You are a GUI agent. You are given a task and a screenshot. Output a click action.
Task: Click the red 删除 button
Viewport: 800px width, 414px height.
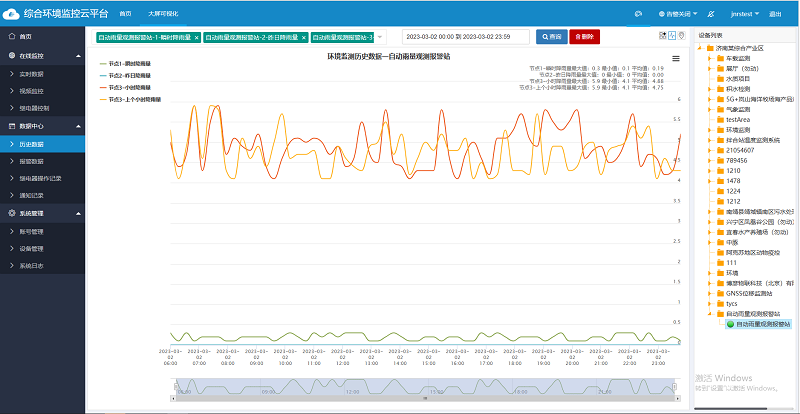[x=586, y=36]
